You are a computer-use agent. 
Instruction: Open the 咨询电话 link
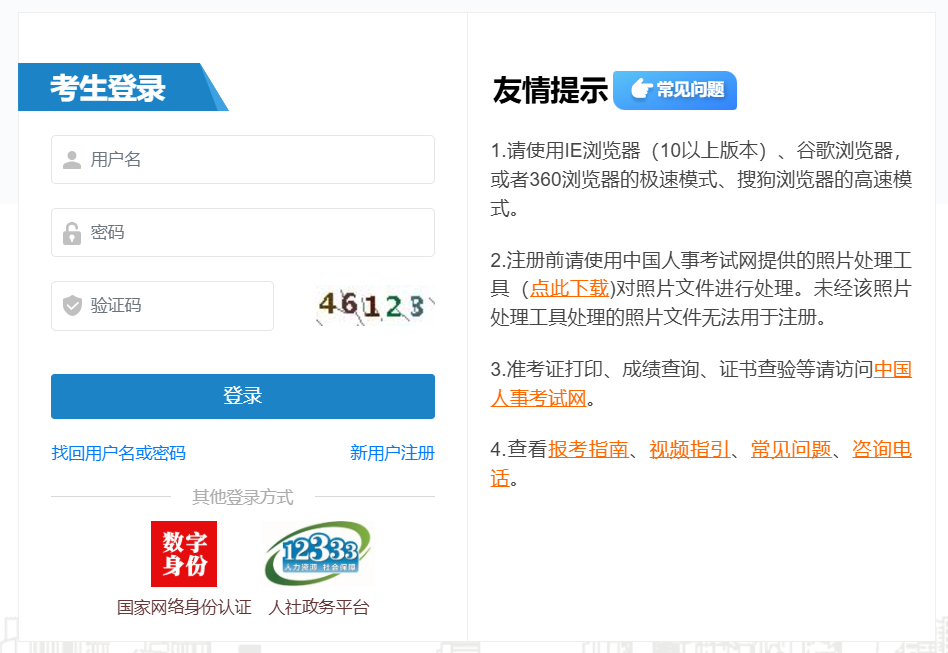click(x=881, y=449)
